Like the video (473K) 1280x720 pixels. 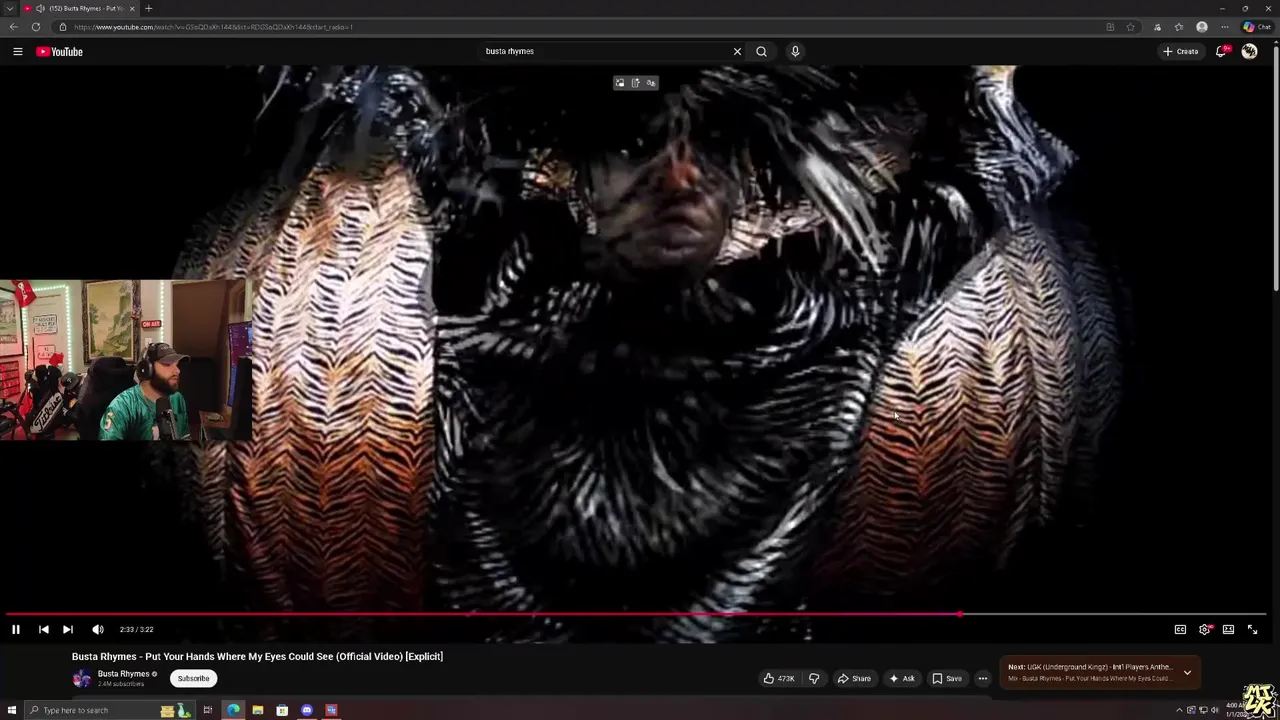(779, 678)
